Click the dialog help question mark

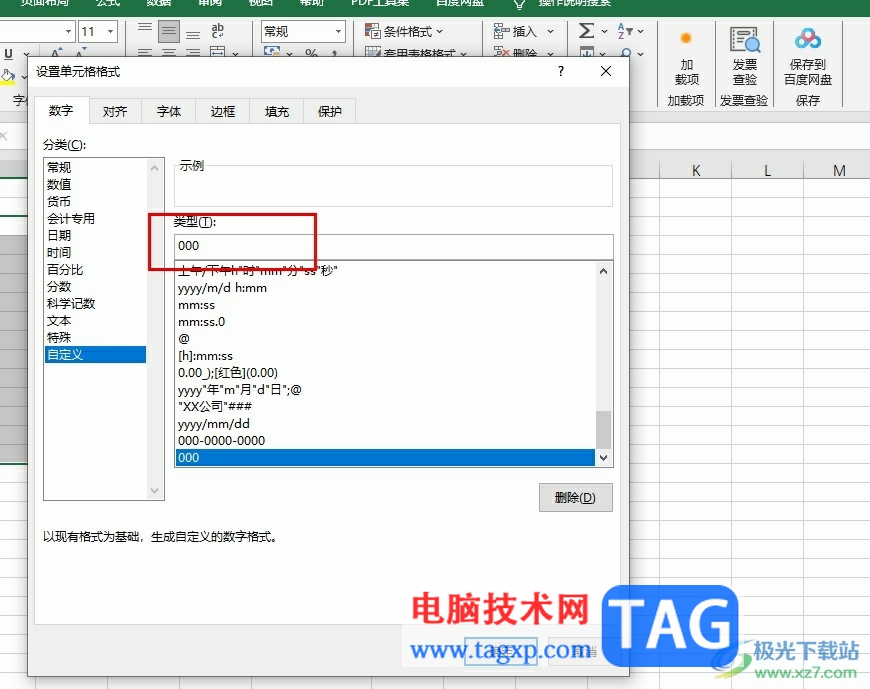click(x=561, y=71)
